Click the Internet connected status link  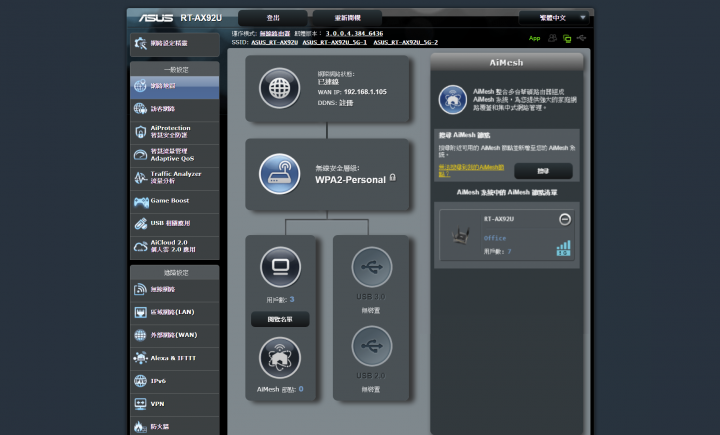click(x=328, y=82)
